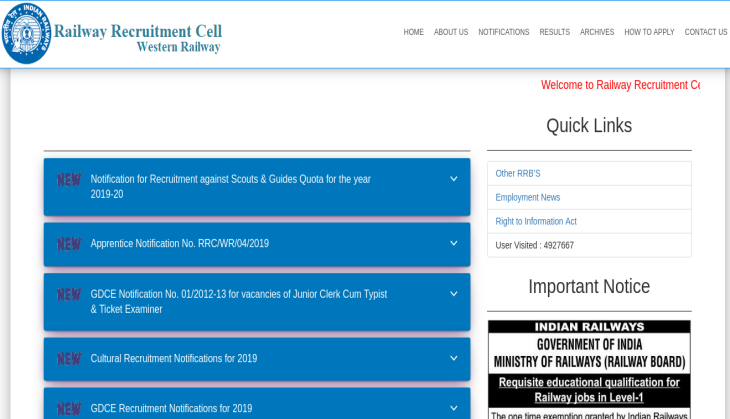The image size is (730, 419).
Task: Open GDCE Recruitment Notifications for 2019 title
Action: (171, 408)
